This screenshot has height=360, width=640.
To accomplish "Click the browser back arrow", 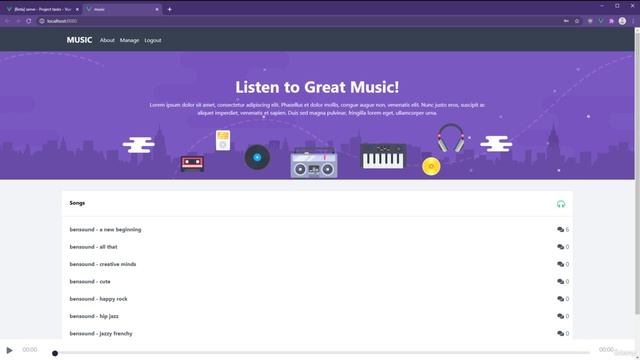I will [7, 21].
